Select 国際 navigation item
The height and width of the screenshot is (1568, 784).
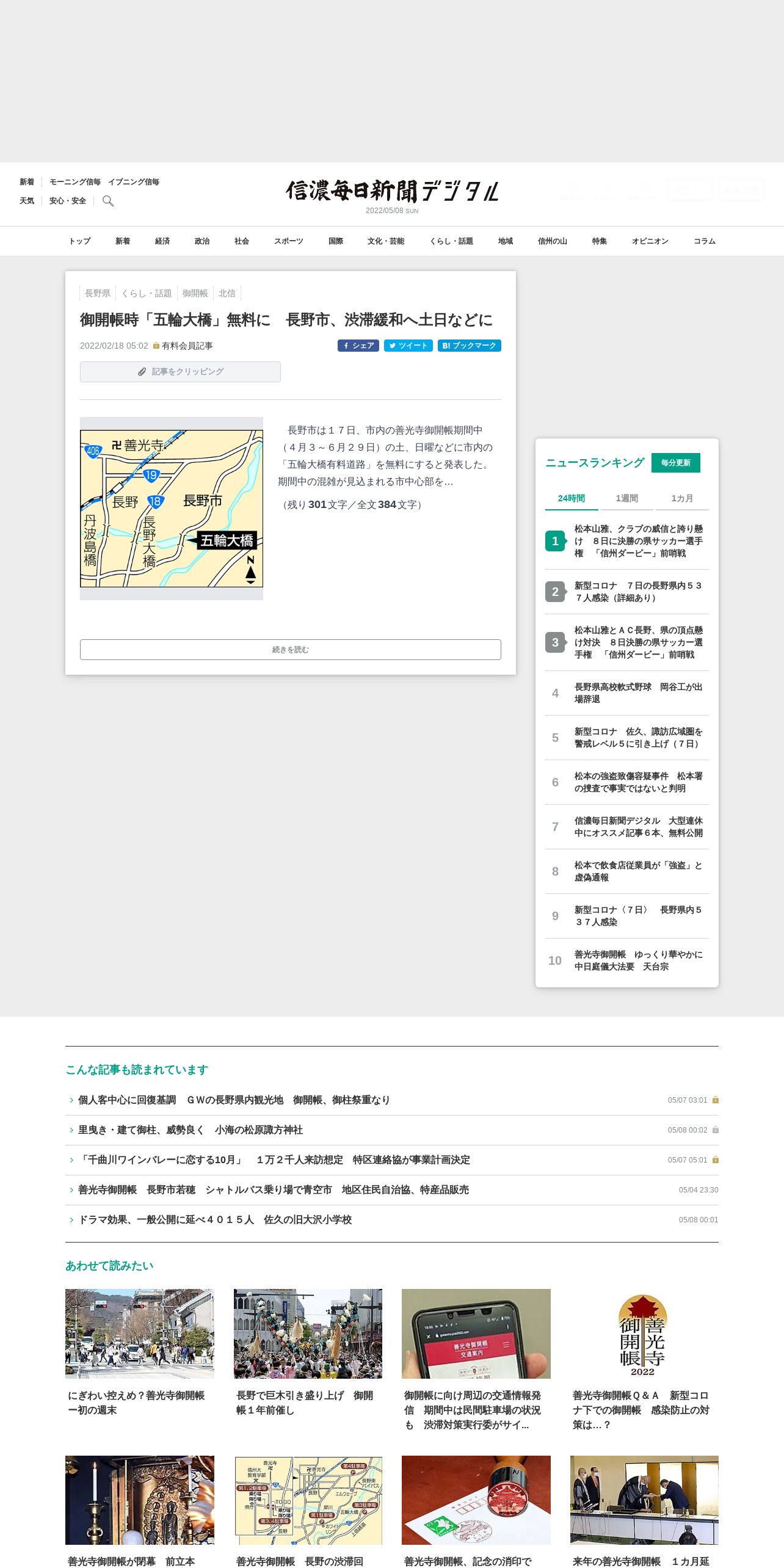pos(336,241)
